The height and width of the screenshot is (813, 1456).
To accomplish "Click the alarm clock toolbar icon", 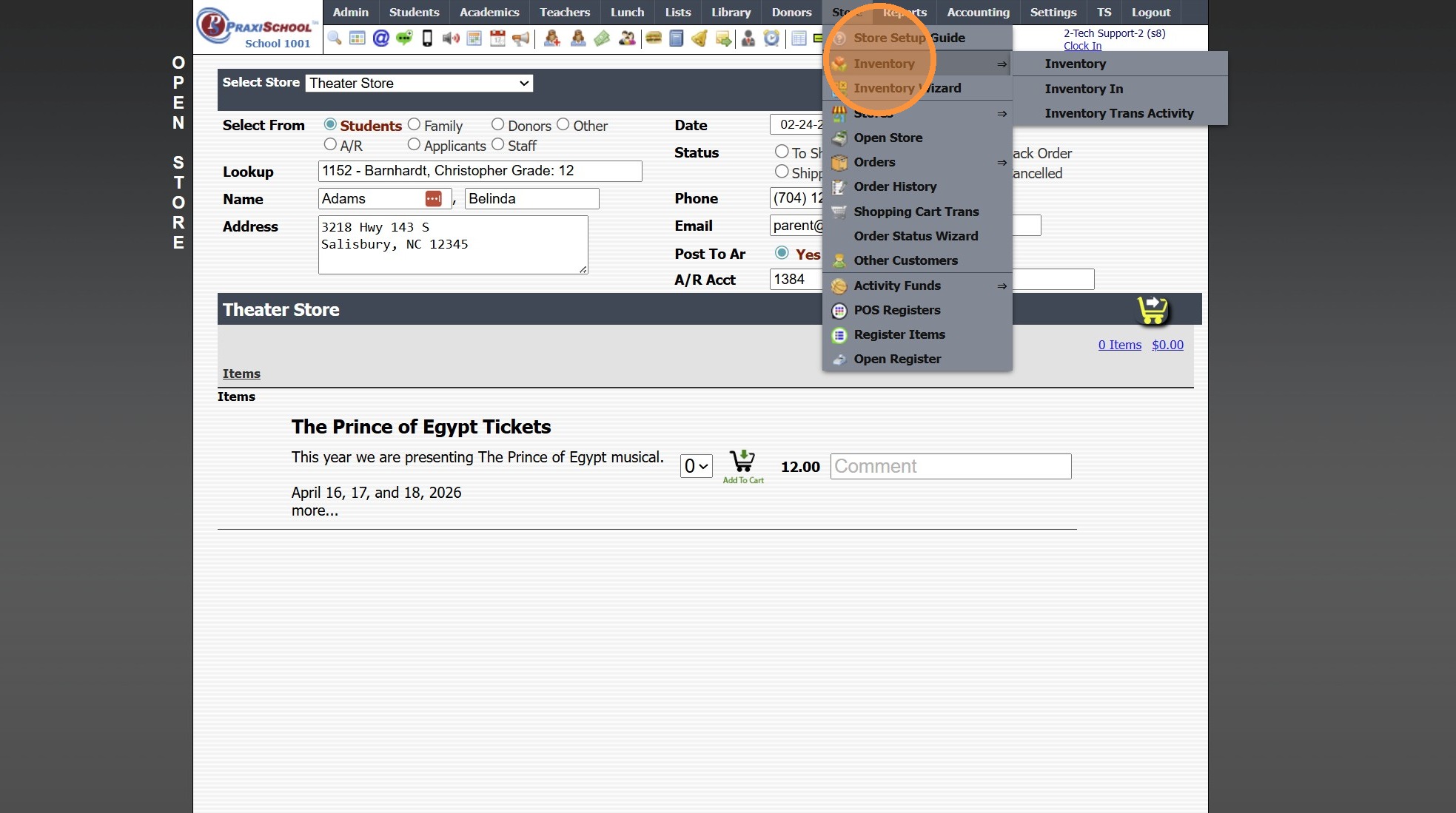I will 771,38.
